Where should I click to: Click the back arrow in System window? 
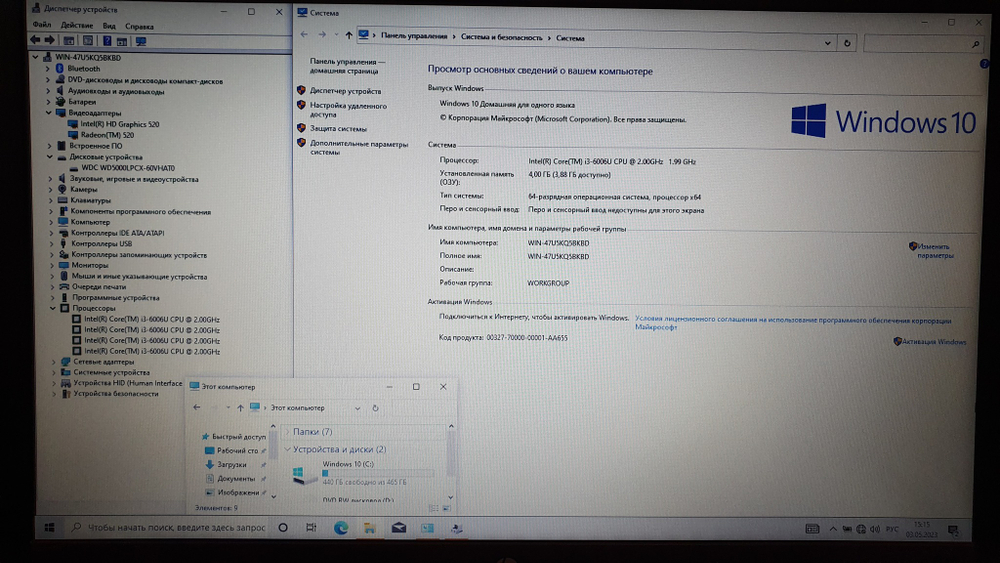[304, 34]
